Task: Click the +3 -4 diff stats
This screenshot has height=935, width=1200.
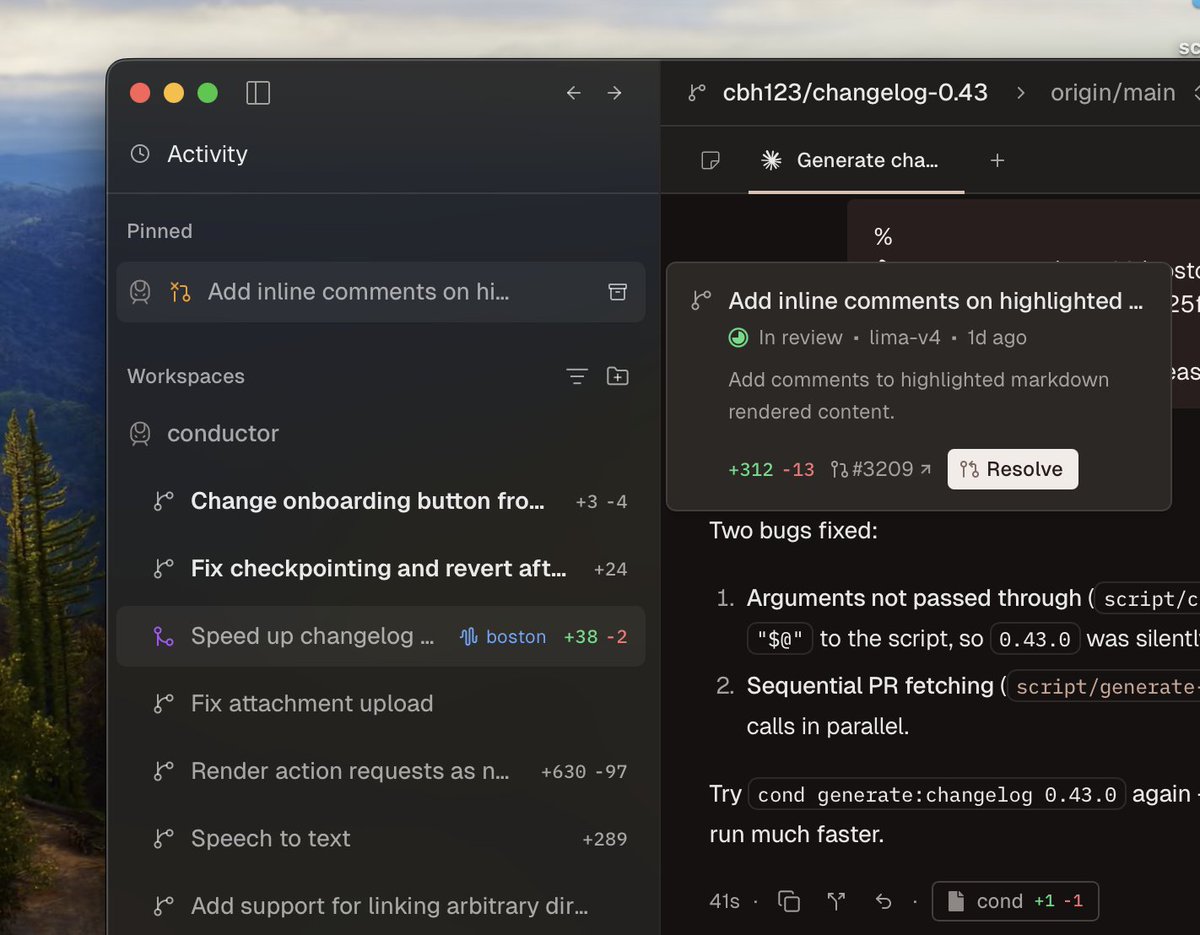Action: coord(602,502)
